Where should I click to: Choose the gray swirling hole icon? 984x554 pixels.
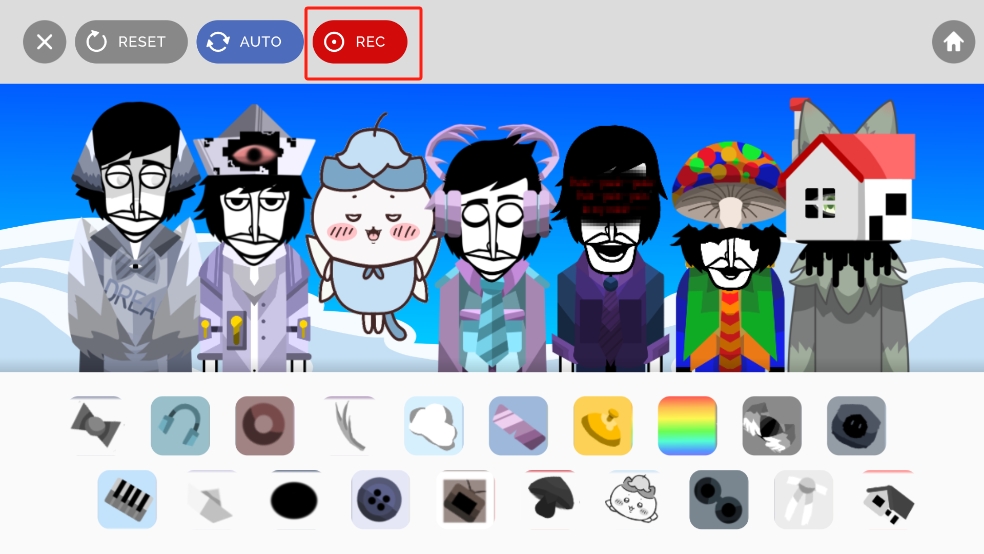click(772, 425)
